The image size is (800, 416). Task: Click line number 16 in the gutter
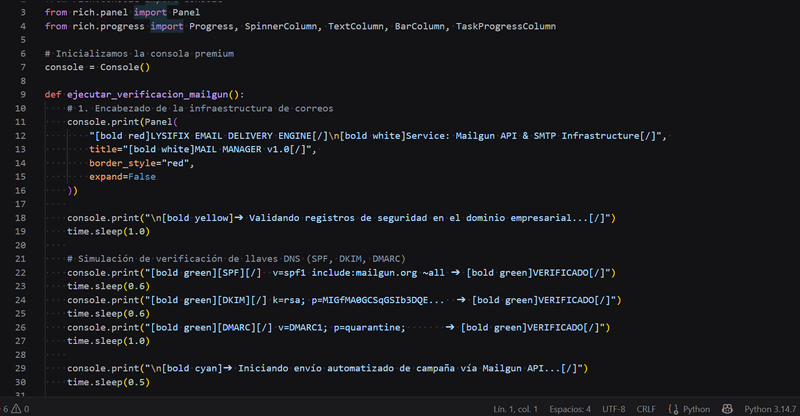(20, 190)
